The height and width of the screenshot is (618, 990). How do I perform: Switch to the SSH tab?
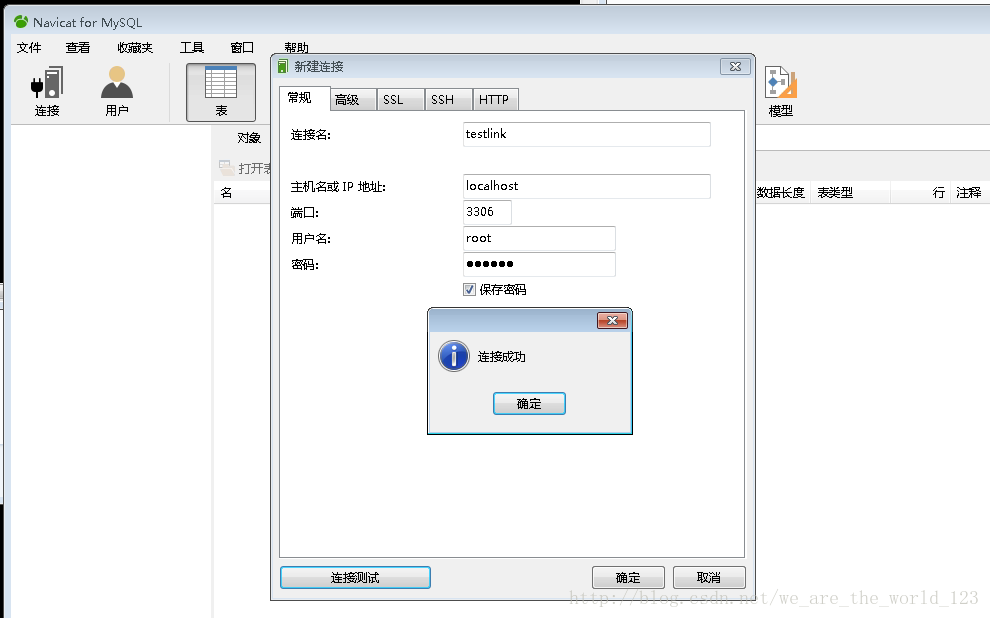pyautogui.click(x=448, y=100)
